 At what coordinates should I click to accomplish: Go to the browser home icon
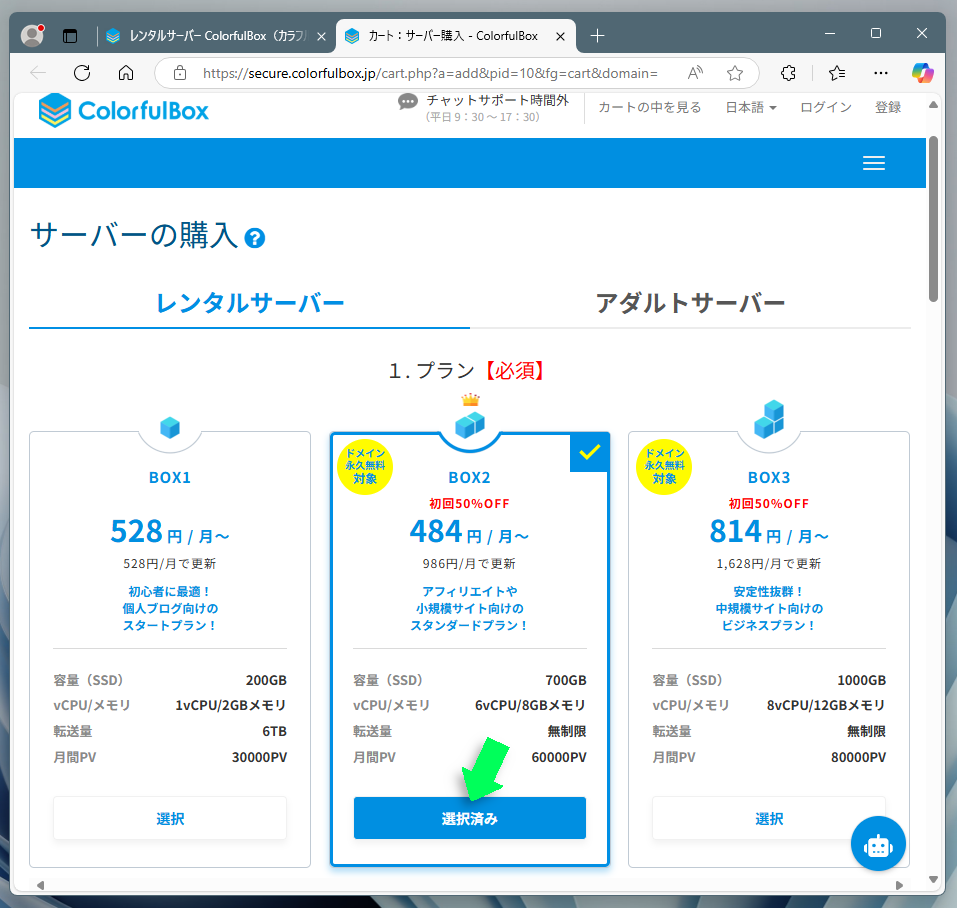tap(126, 73)
